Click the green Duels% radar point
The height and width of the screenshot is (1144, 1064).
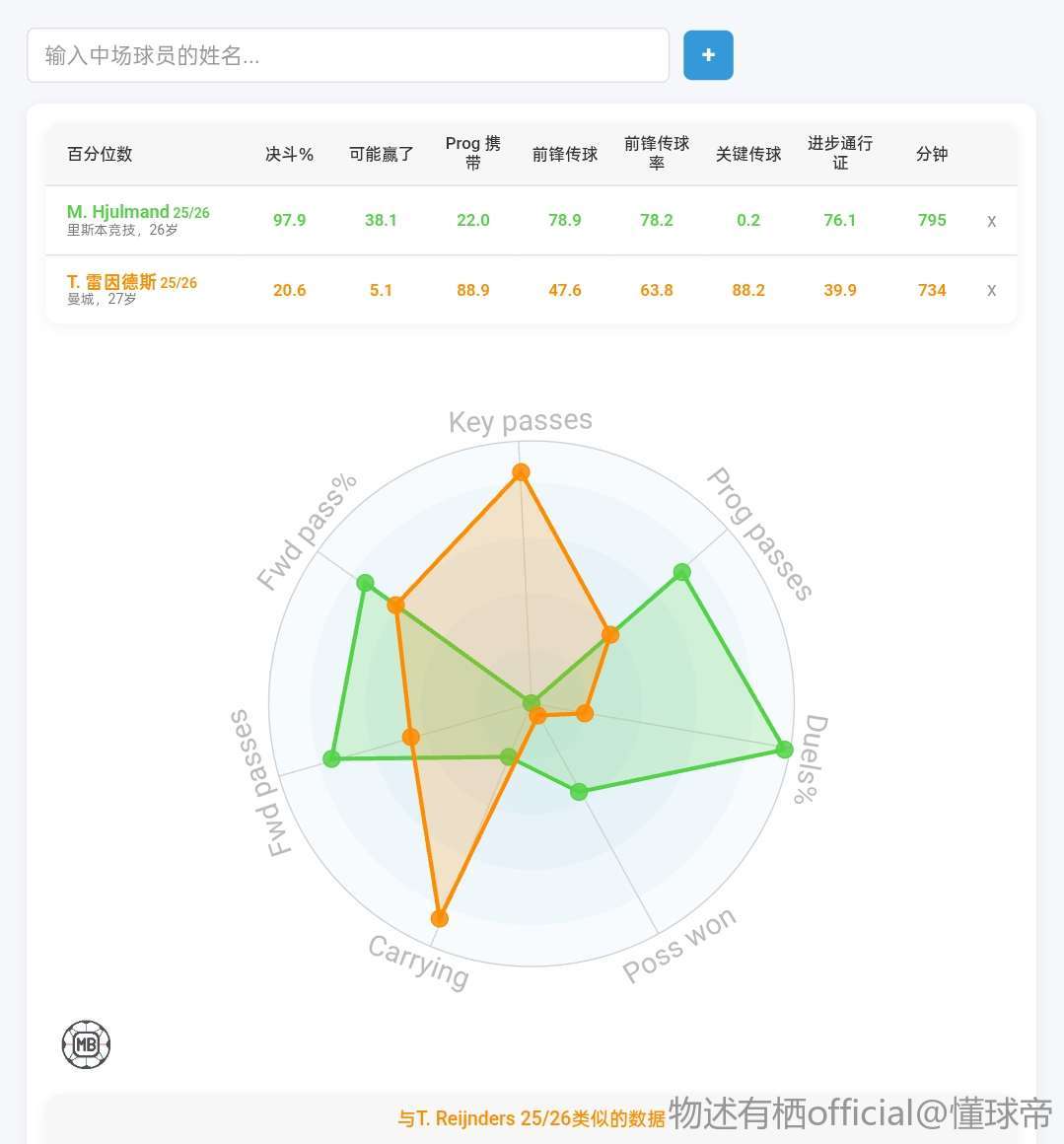point(784,750)
